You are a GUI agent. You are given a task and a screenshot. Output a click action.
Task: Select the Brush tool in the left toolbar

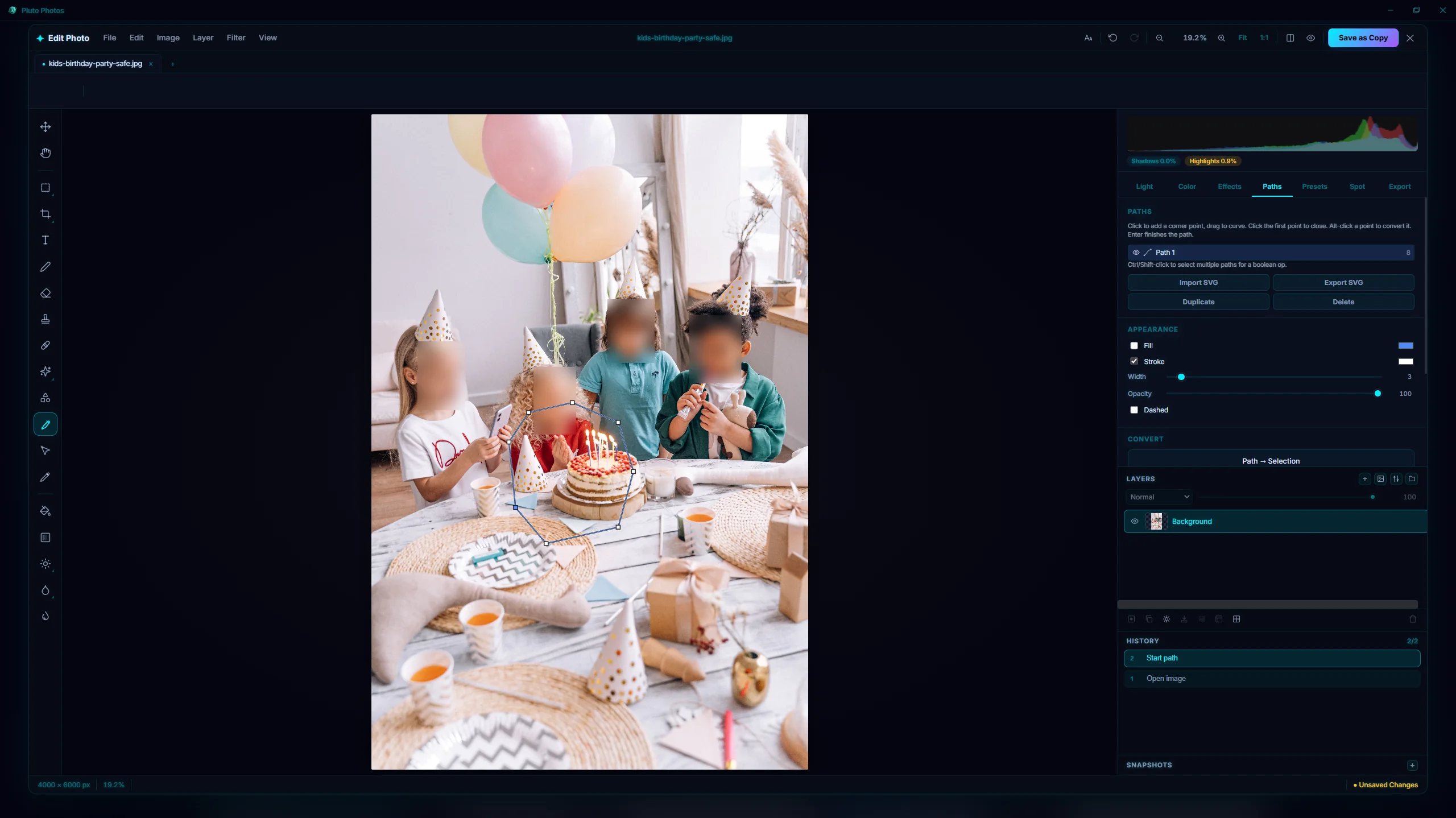click(45, 267)
